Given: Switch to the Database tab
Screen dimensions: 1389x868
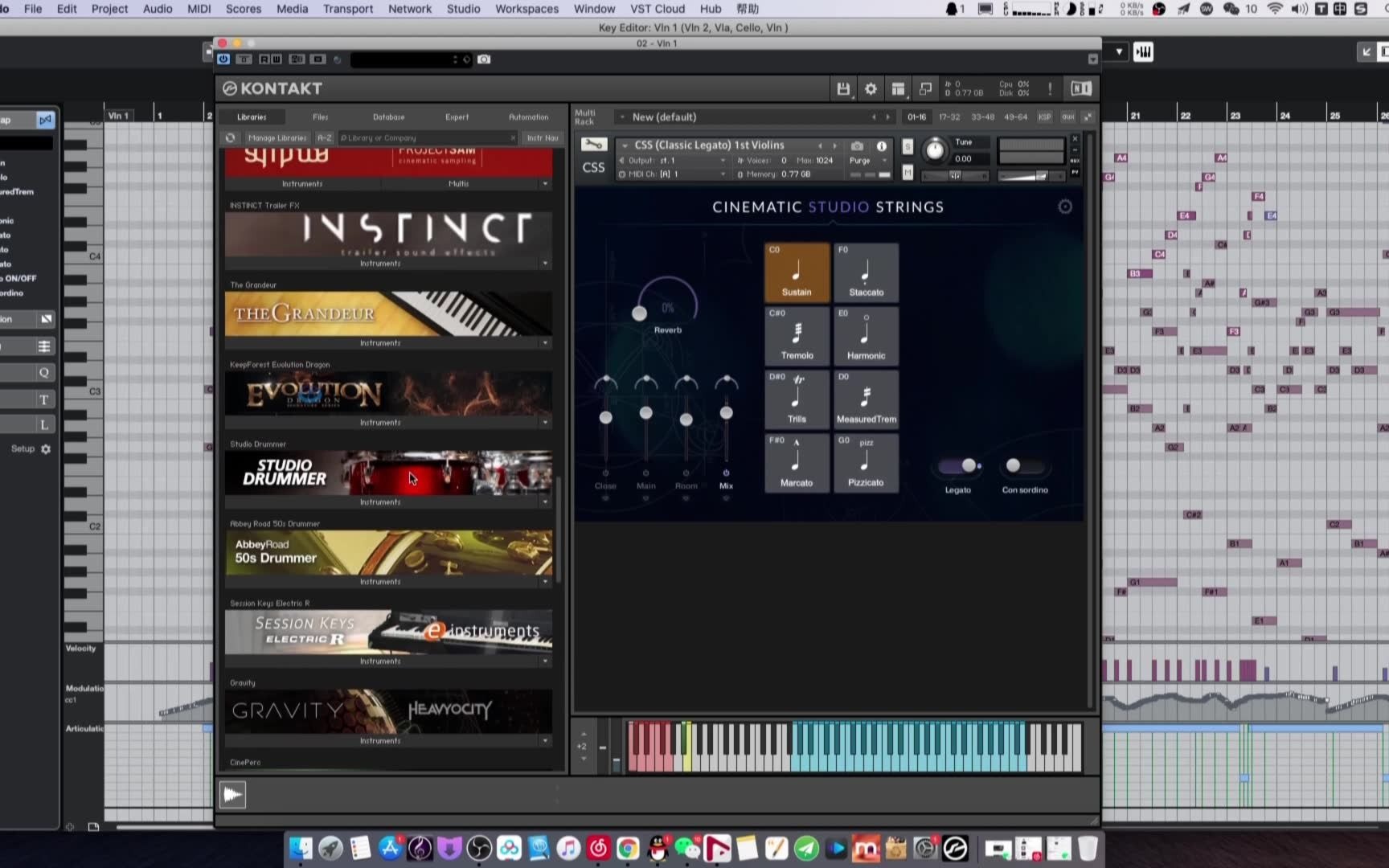Looking at the screenshot, I should point(388,117).
